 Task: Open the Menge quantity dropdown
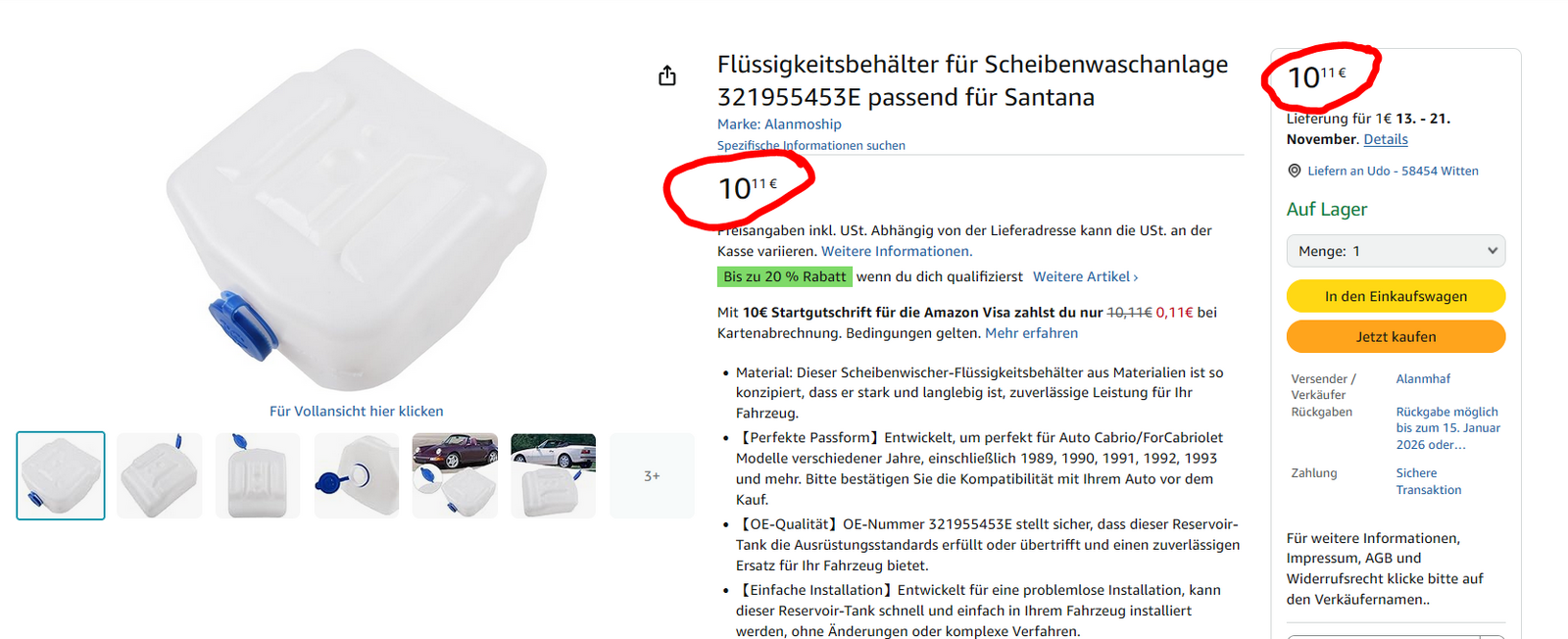(1396, 251)
